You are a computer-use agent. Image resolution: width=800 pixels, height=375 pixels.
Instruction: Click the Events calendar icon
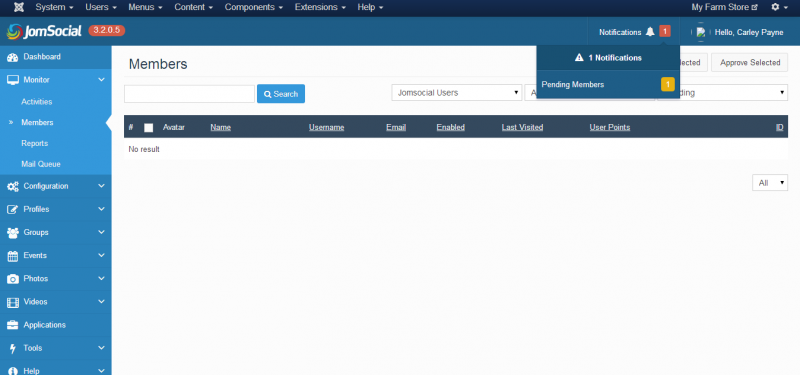[13, 256]
